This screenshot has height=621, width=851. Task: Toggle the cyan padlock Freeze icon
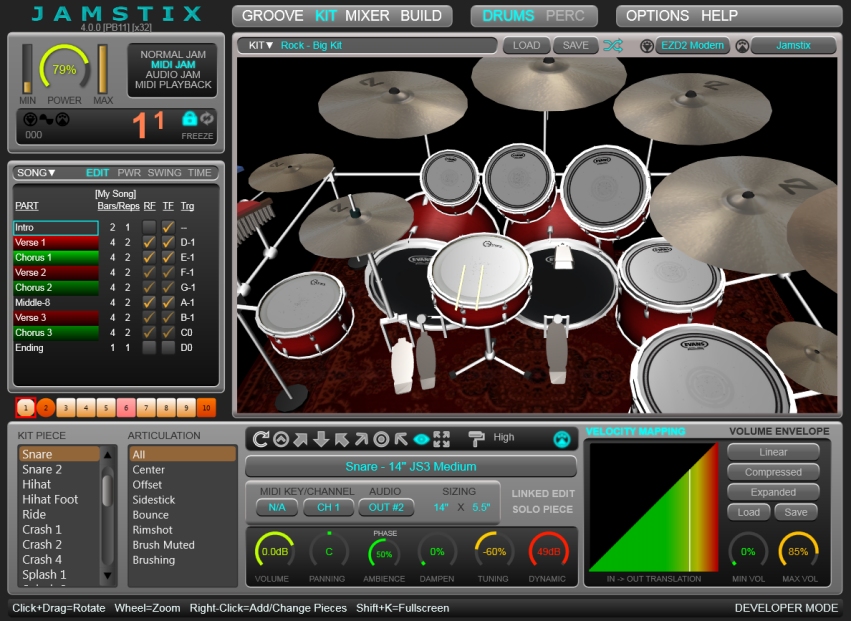point(189,118)
